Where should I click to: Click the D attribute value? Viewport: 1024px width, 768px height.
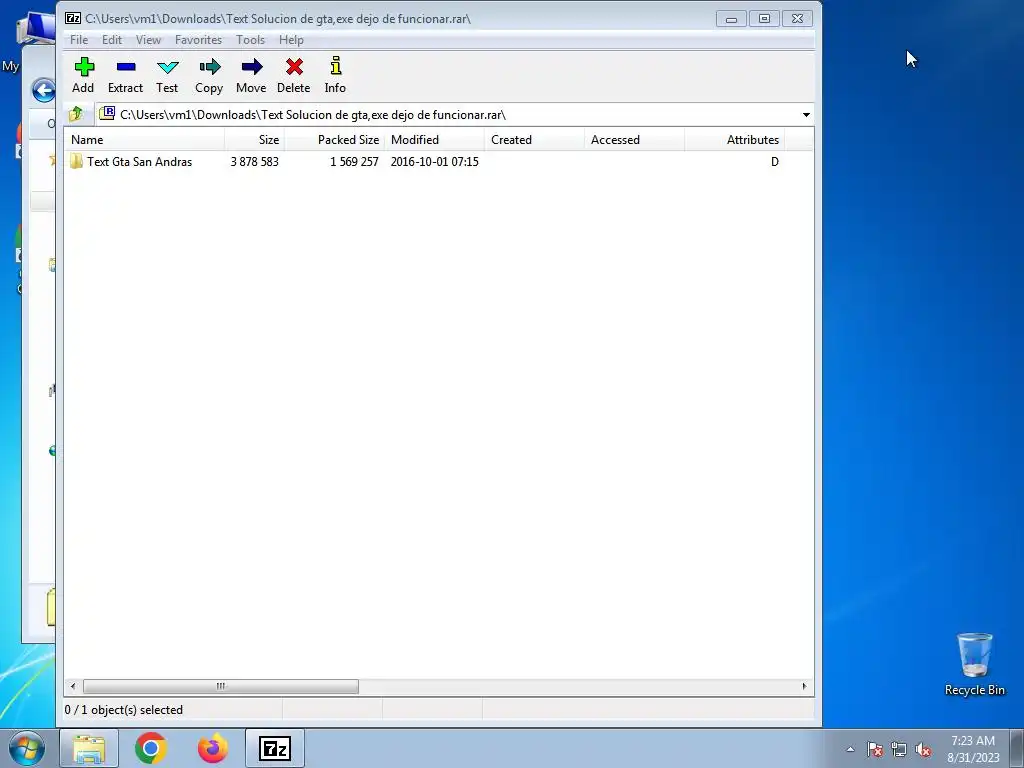click(775, 161)
